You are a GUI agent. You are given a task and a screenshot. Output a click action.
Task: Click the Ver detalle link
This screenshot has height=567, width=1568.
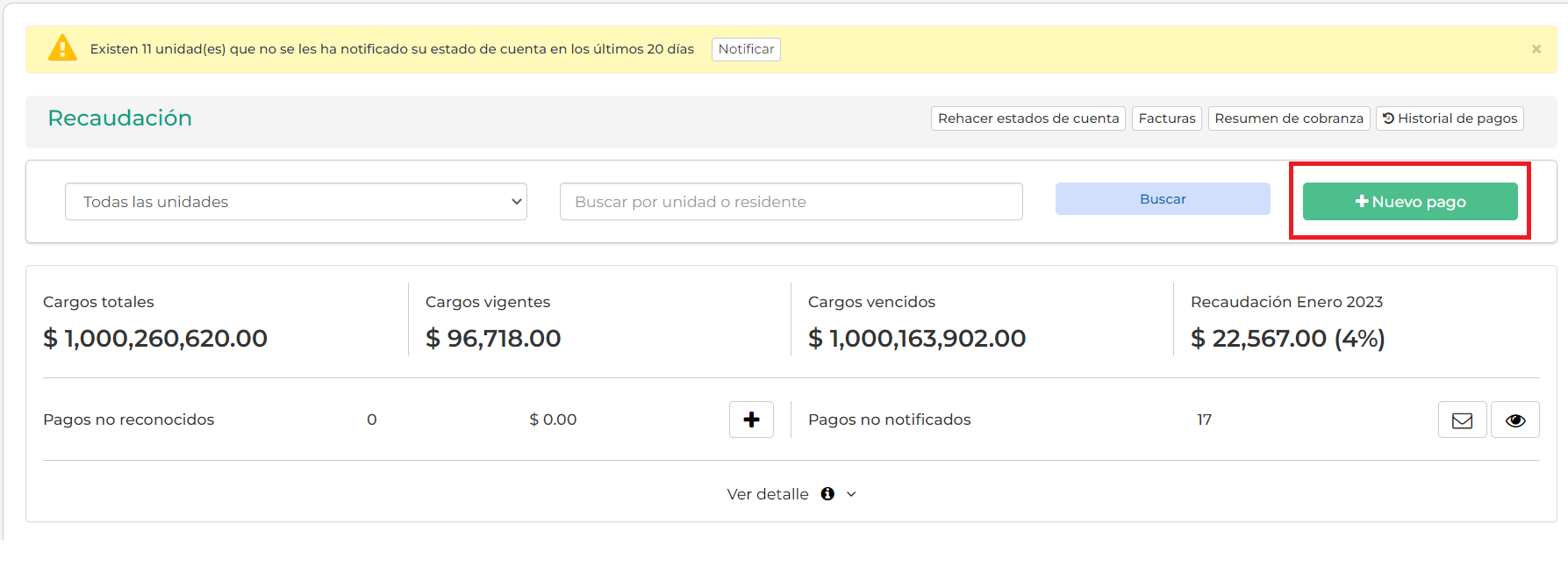pyautogui.click(x=768, y=494)
